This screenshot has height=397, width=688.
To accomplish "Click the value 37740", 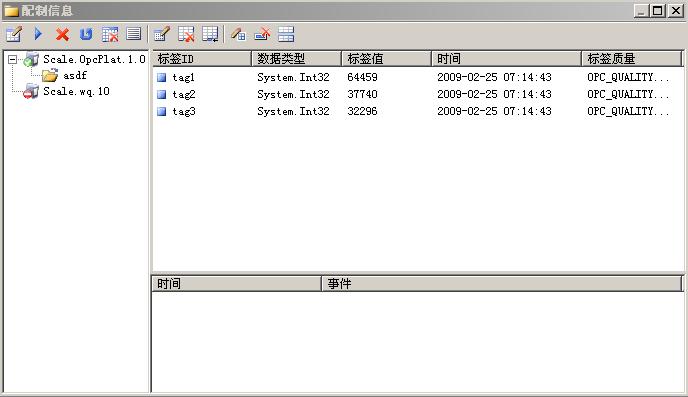I will coord(362,94).
